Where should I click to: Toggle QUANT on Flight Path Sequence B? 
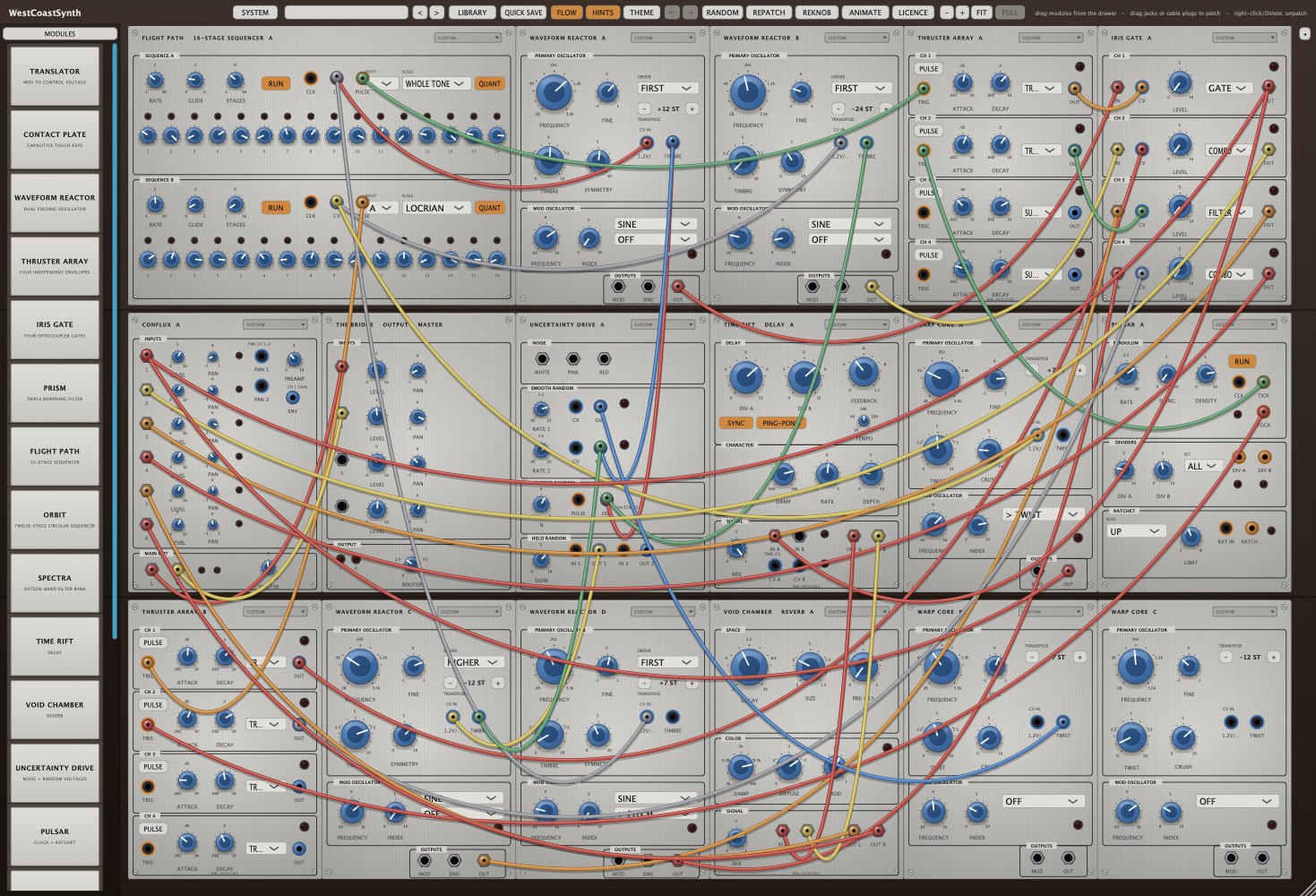(x=490, y=208)
